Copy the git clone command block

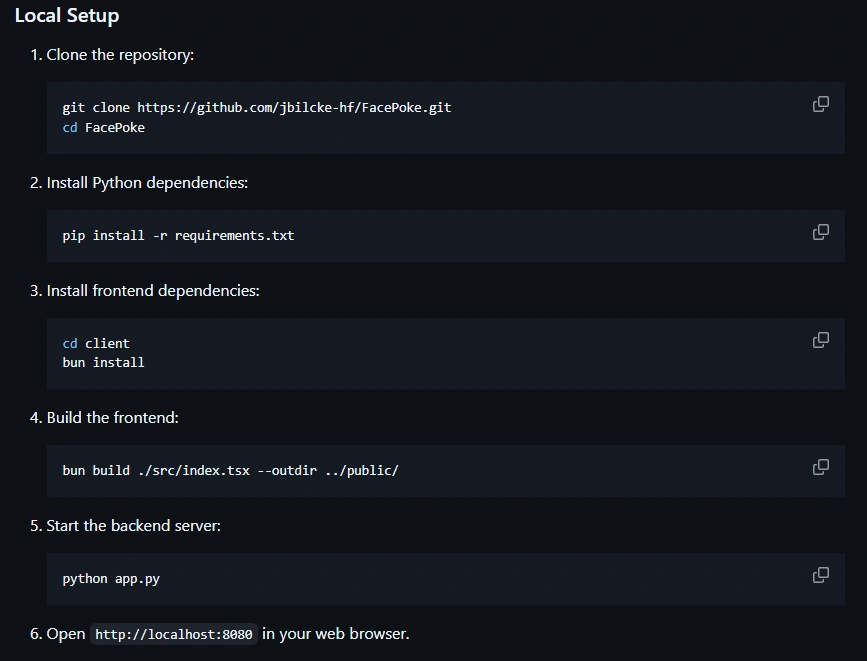click(821, 104)
